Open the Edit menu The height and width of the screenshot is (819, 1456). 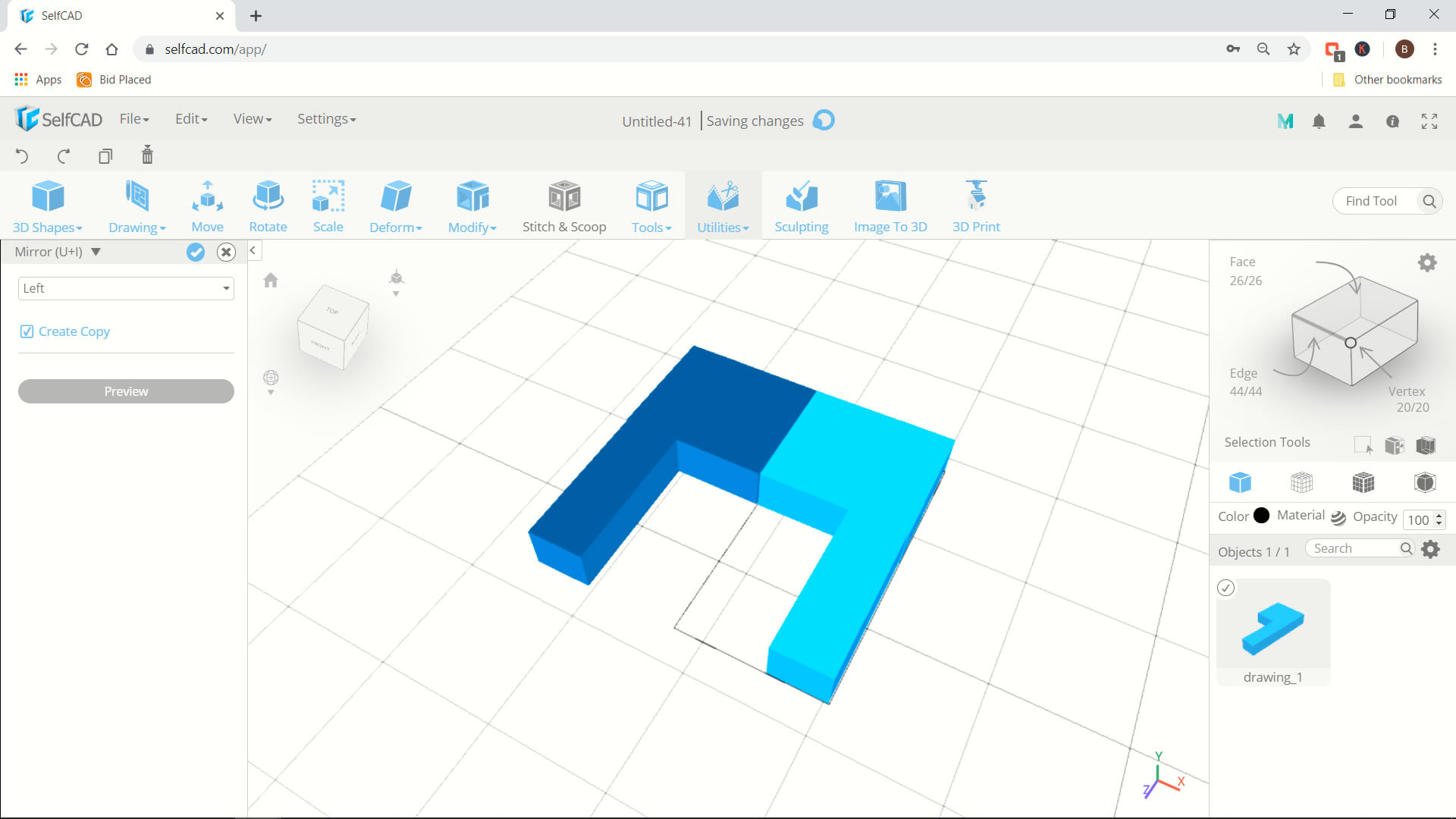tap(191, 119)
